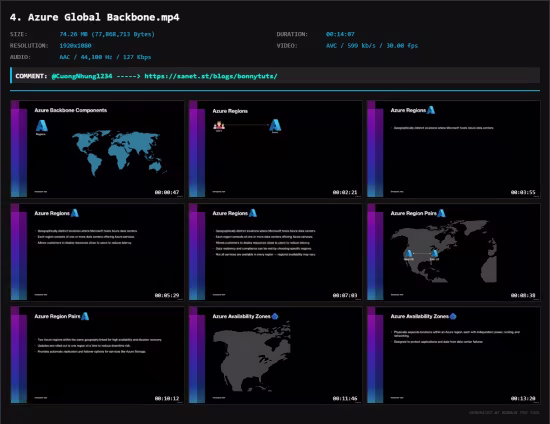Open the thumbnail timestamped 00:02:21
Image resolution: width=550 pixels, height=424 pixels.
point(275,149)
